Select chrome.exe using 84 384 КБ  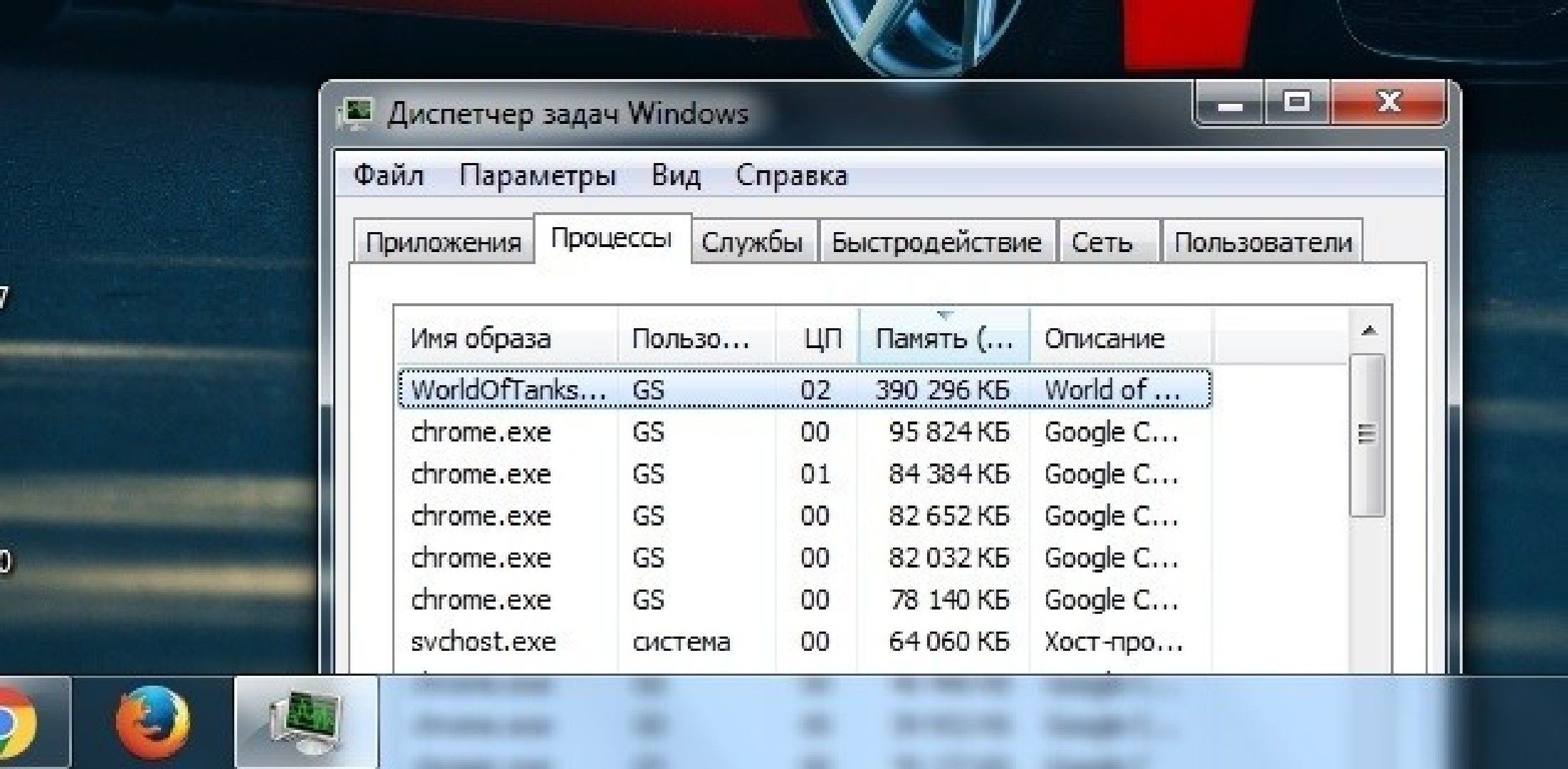[x=805, y=474]
